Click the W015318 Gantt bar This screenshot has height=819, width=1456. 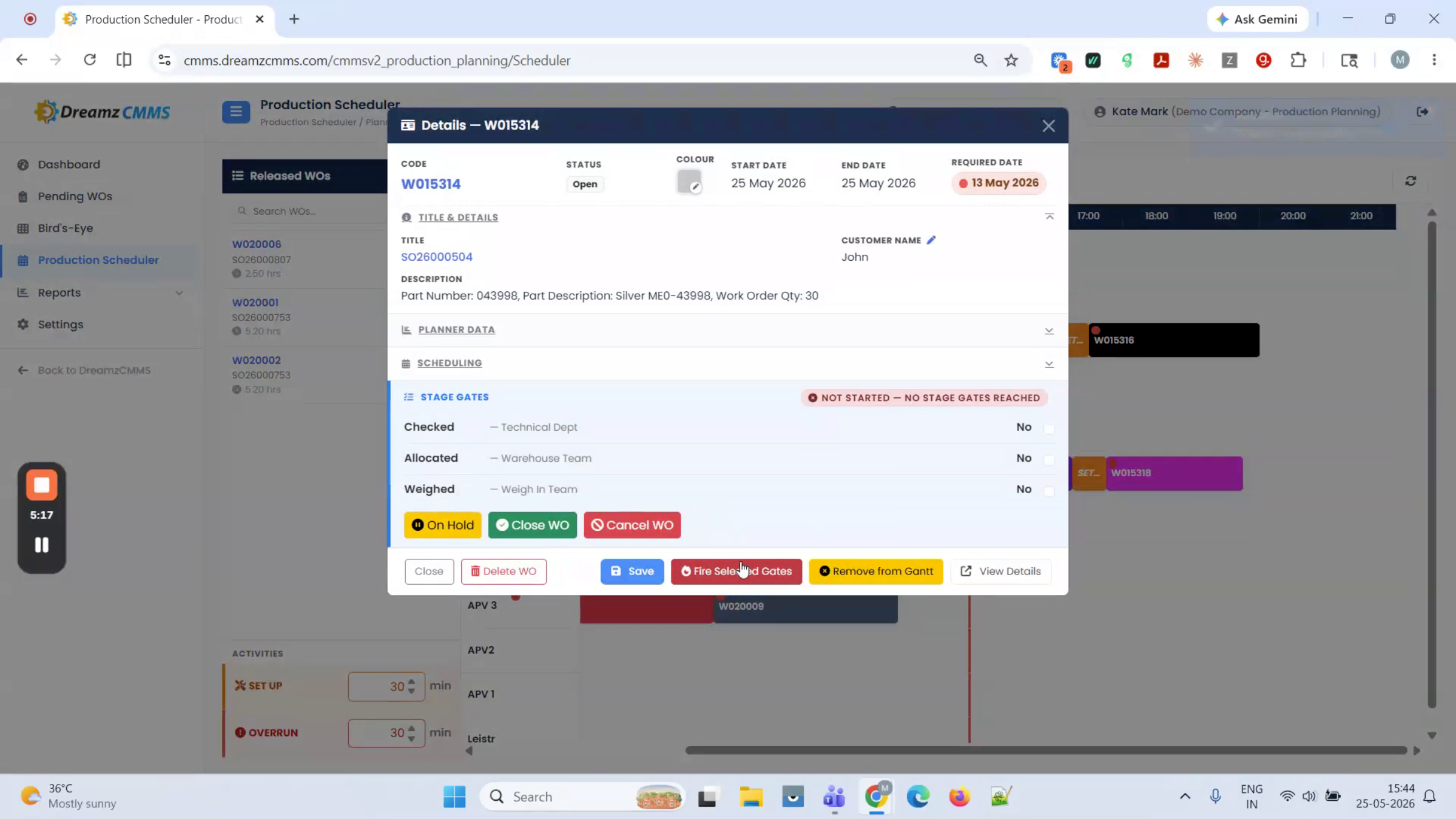(1173, 473)
